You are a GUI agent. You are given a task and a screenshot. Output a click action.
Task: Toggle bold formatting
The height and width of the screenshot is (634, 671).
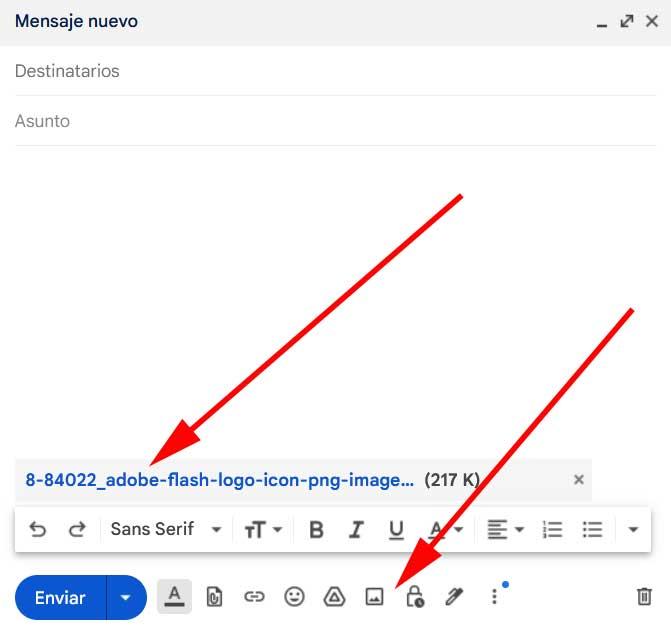(x=316, y=530)
